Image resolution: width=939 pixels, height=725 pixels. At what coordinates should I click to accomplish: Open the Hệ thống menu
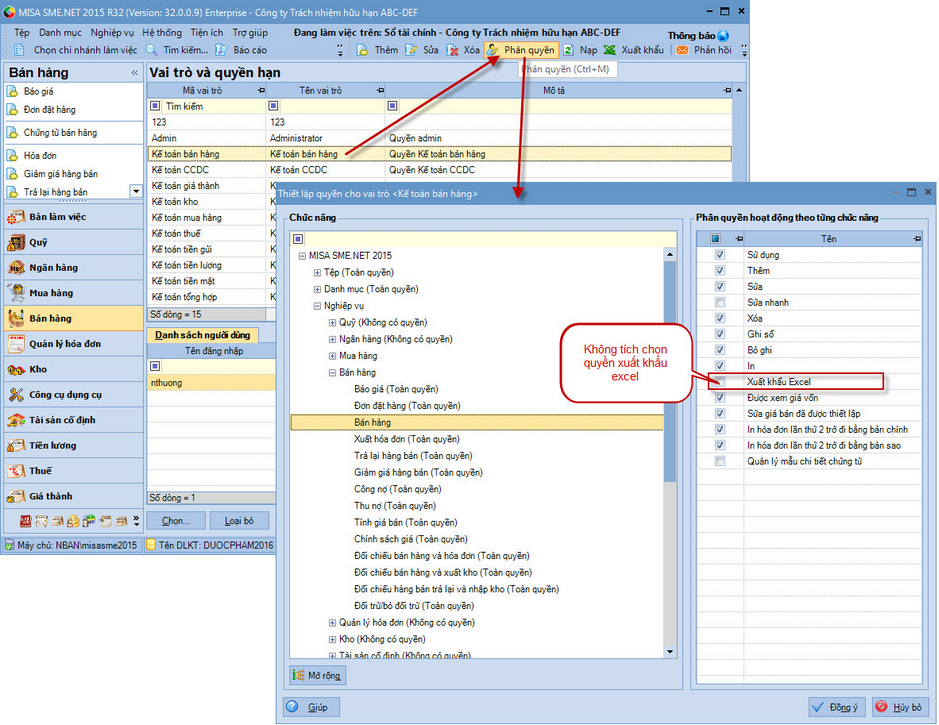tap(162, 33)
